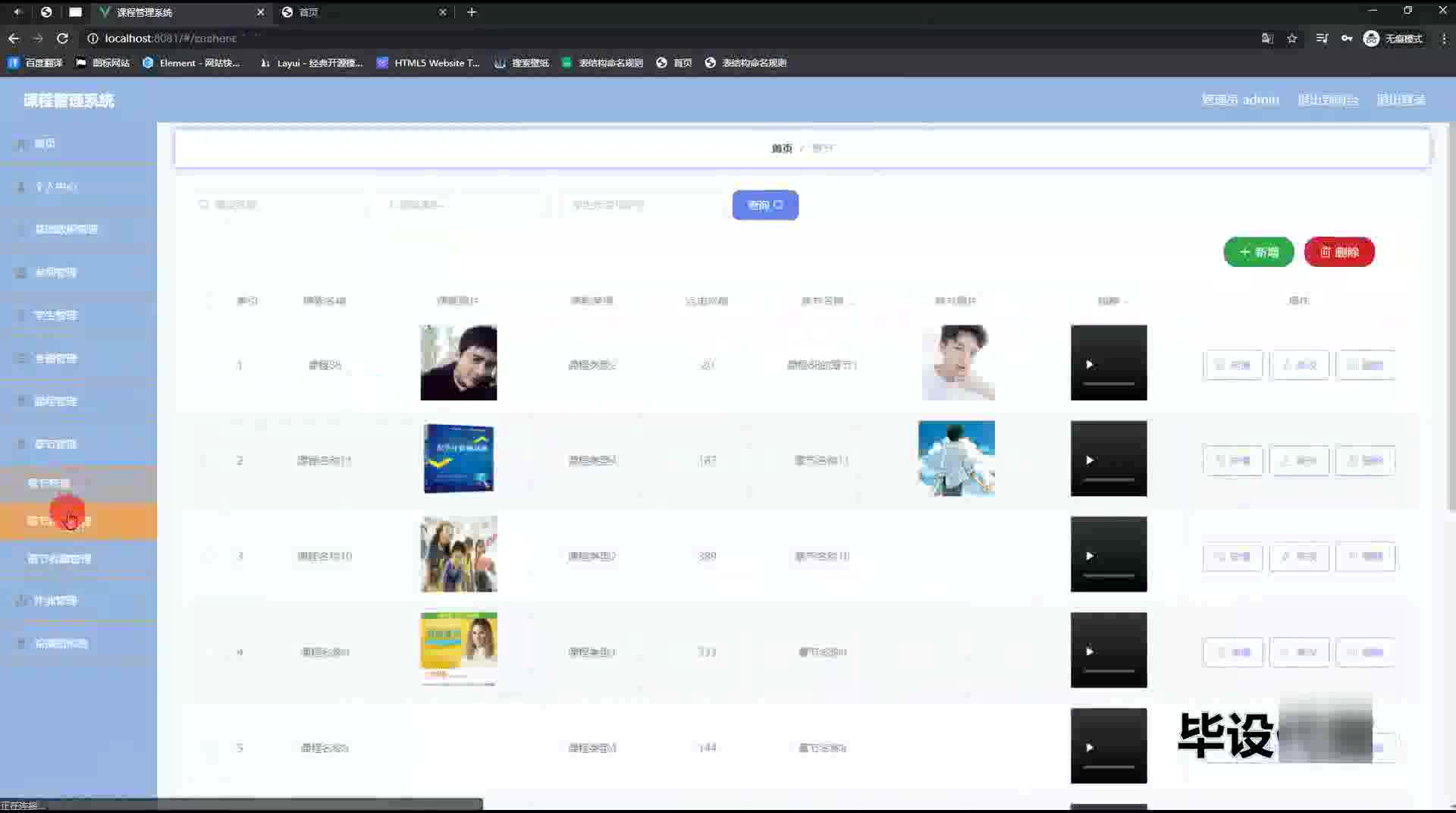
Task: Click 退出登录 in the top header
Action: pos(1401,99)
